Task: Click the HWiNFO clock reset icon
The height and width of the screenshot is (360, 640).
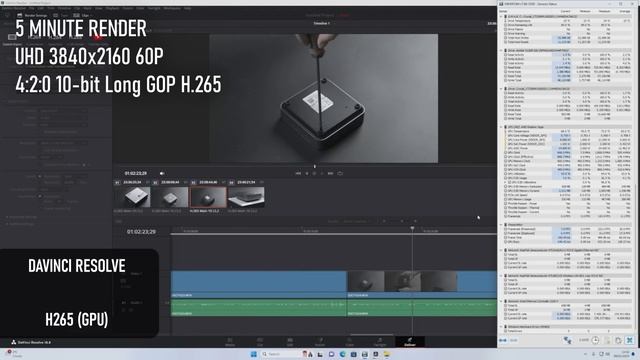Action: click(596, 340)
